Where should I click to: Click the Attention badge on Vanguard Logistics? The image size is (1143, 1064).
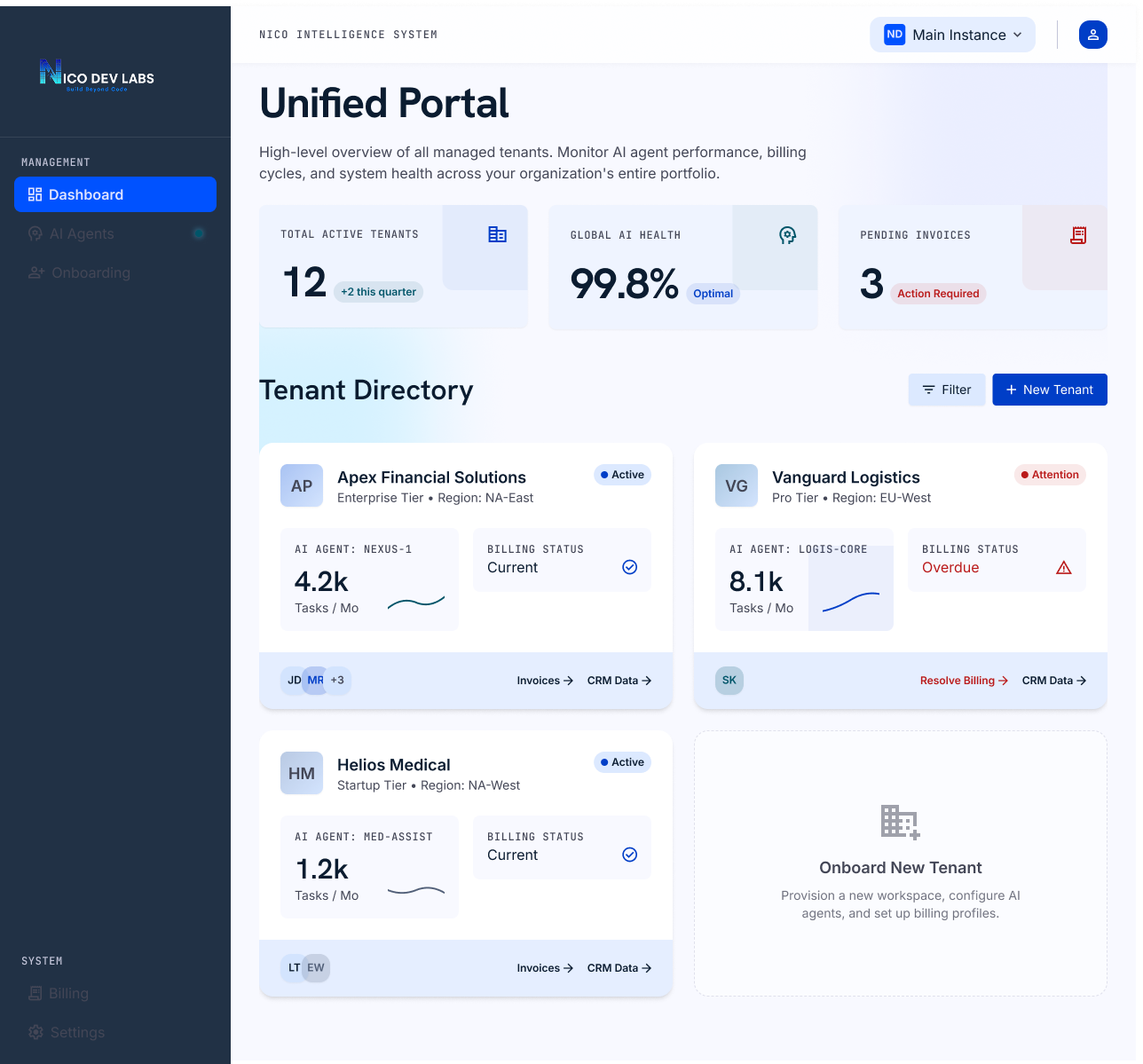coord(1050,475)
